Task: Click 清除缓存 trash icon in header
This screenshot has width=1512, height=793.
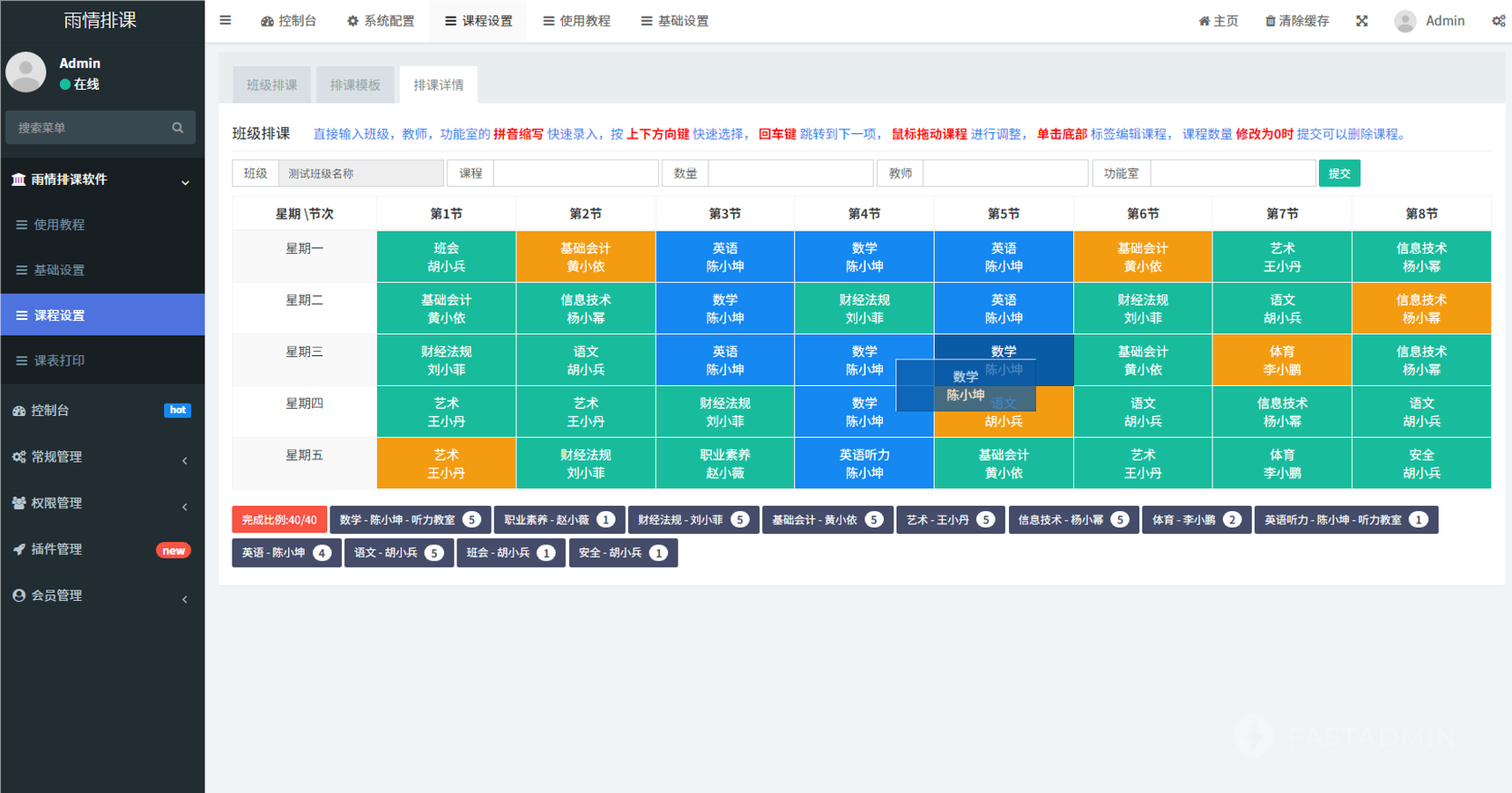Action: [x=1271, y=21]
